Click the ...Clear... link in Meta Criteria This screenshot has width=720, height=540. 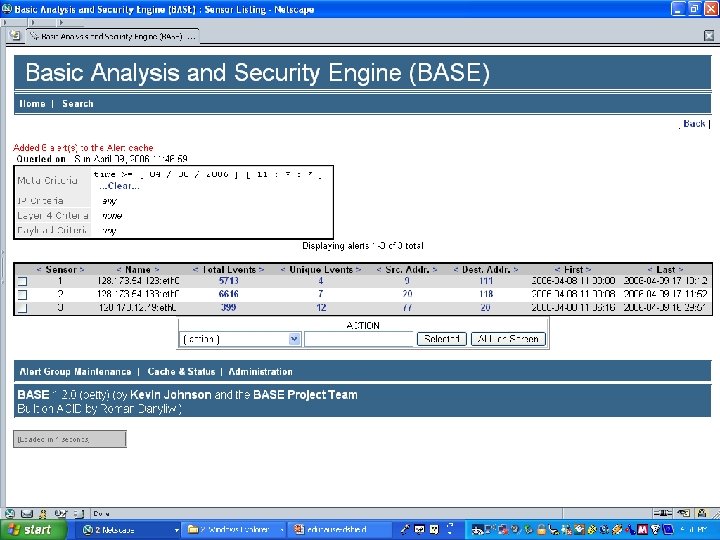119,186
